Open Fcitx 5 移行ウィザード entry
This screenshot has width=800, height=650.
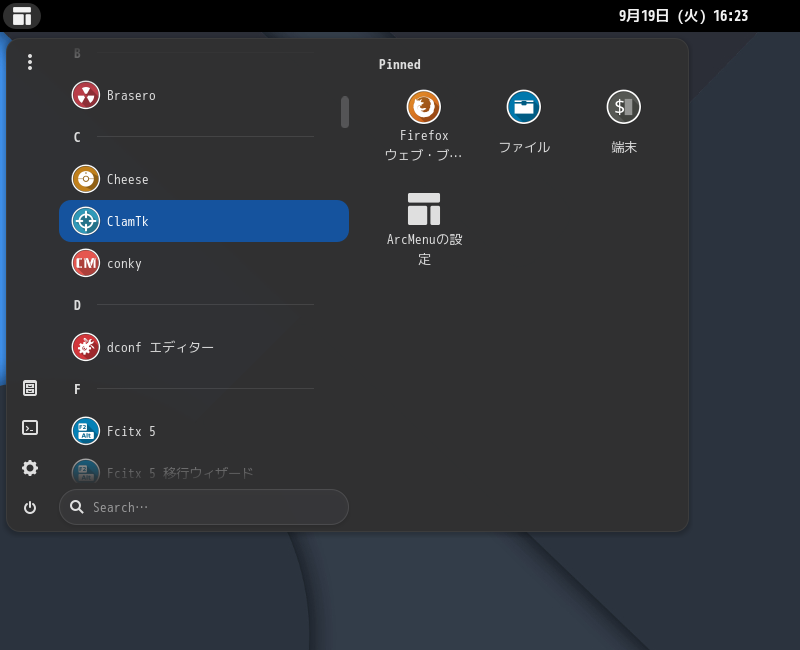pyautogui.click(x=204, y=470)
